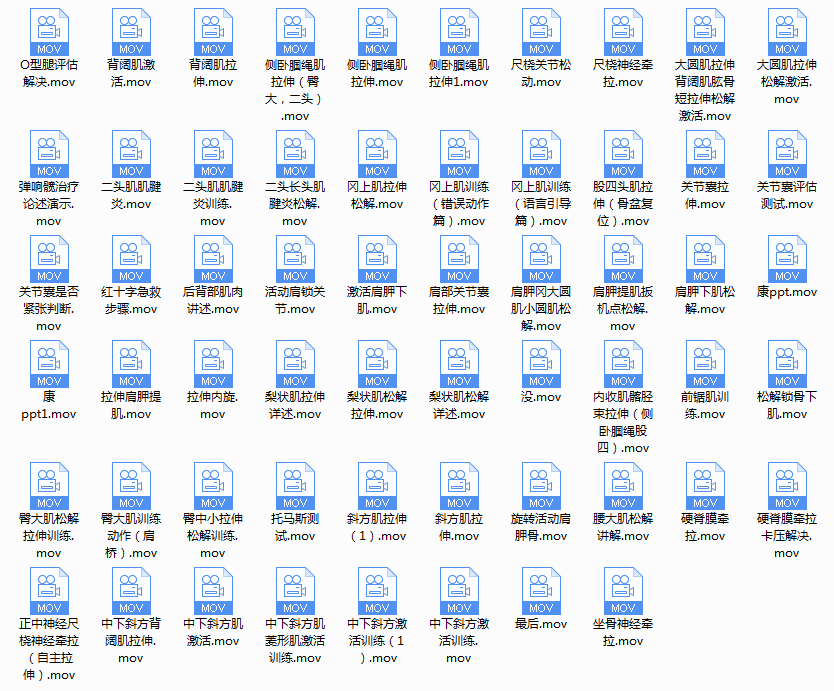
Task: Click name 大圆肌拉伸背阔肌肱骨短拉伸松解激活.mov
Action: [x=705, y=90]
